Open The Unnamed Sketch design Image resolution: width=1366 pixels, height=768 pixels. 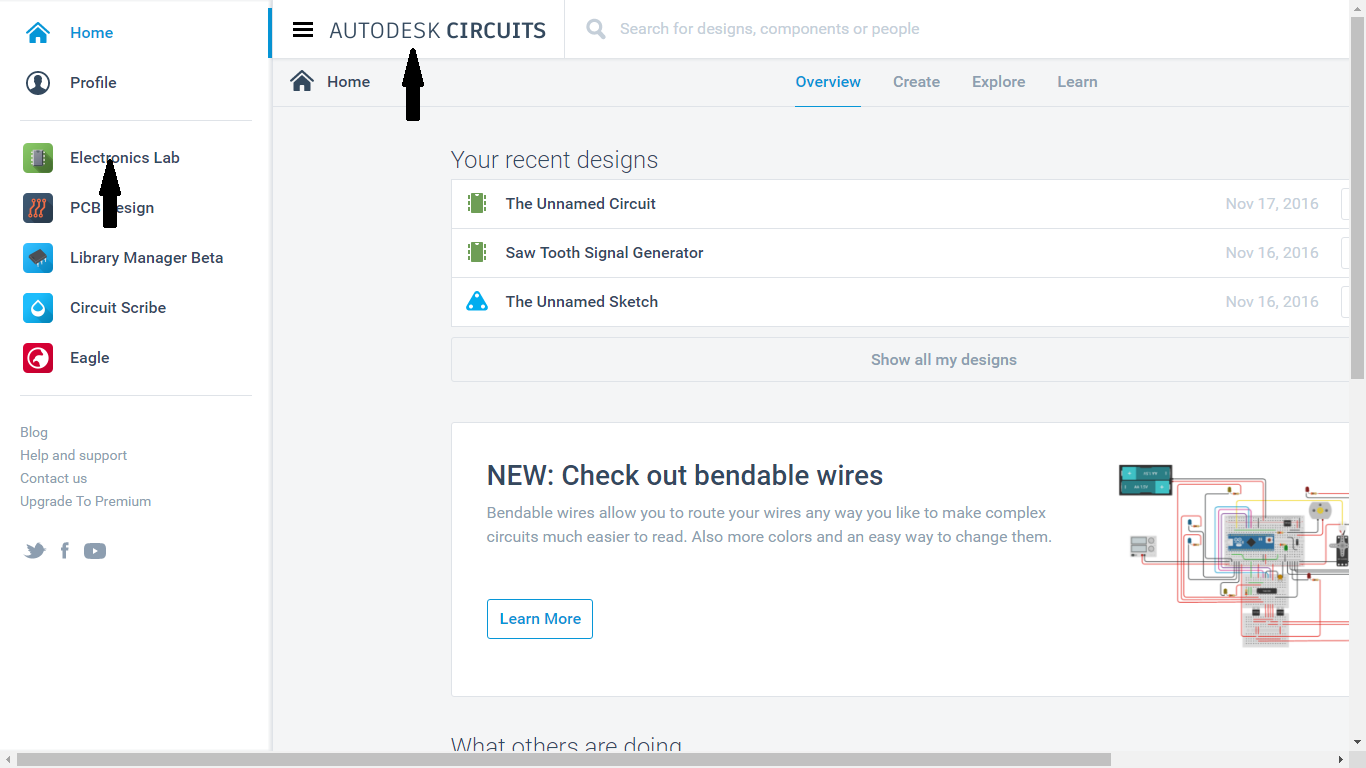click(581, 302)
